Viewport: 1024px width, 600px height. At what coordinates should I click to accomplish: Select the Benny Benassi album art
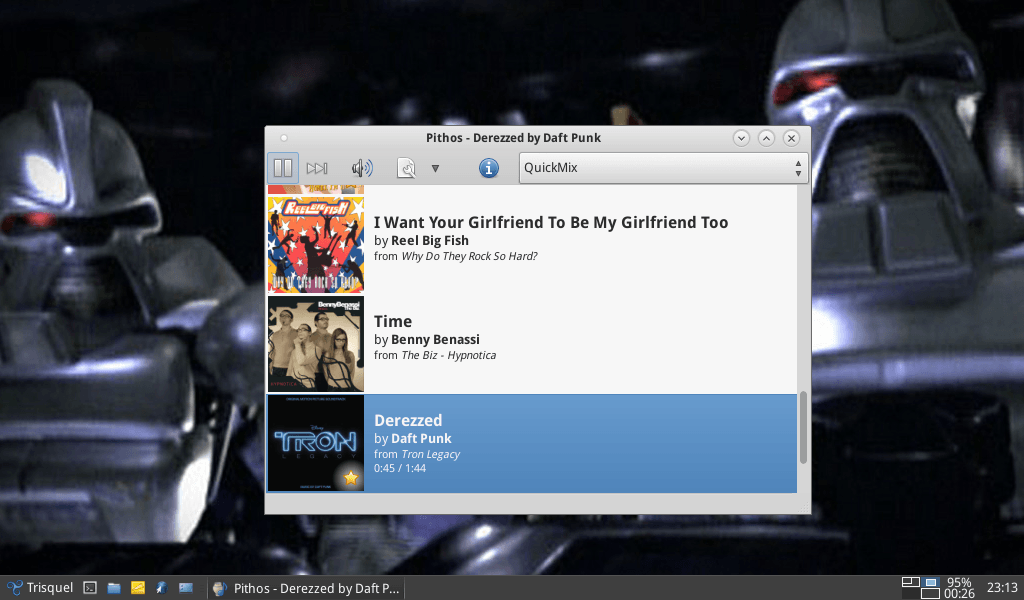tap(316, 344)
